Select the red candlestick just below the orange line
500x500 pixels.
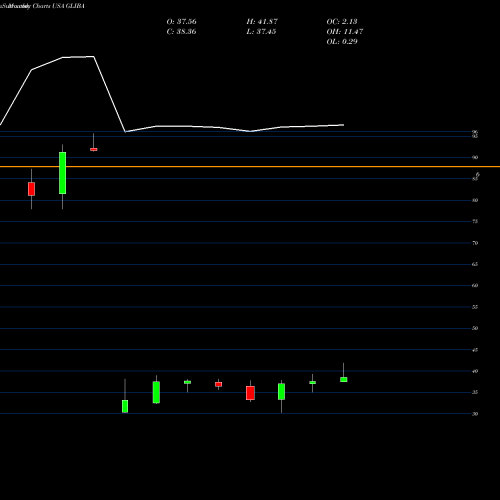pos(31,189)
